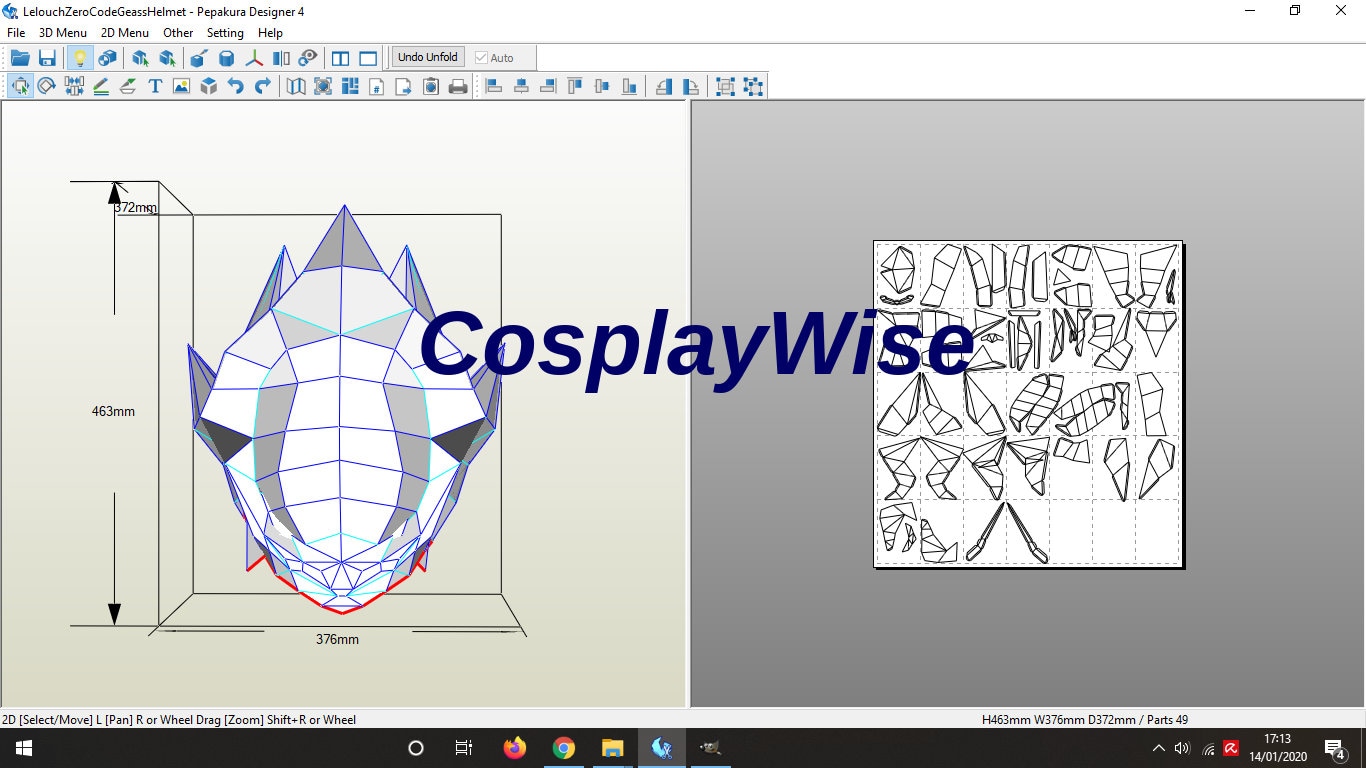1366x768 pixels.
Task: Click the Print icon
Action: point(458,86)
